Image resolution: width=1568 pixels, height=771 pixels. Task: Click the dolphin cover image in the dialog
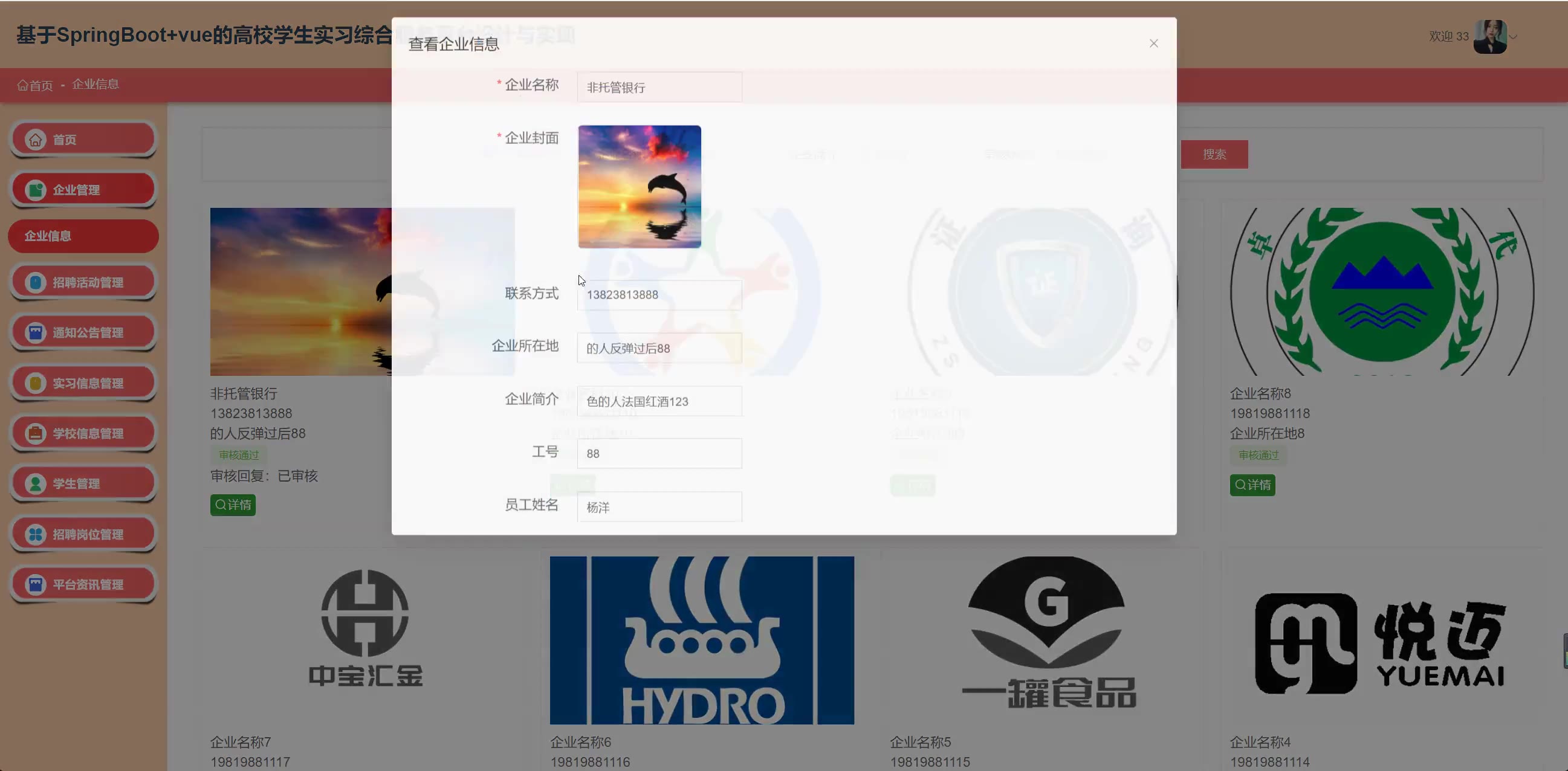(x=639, y=187)
